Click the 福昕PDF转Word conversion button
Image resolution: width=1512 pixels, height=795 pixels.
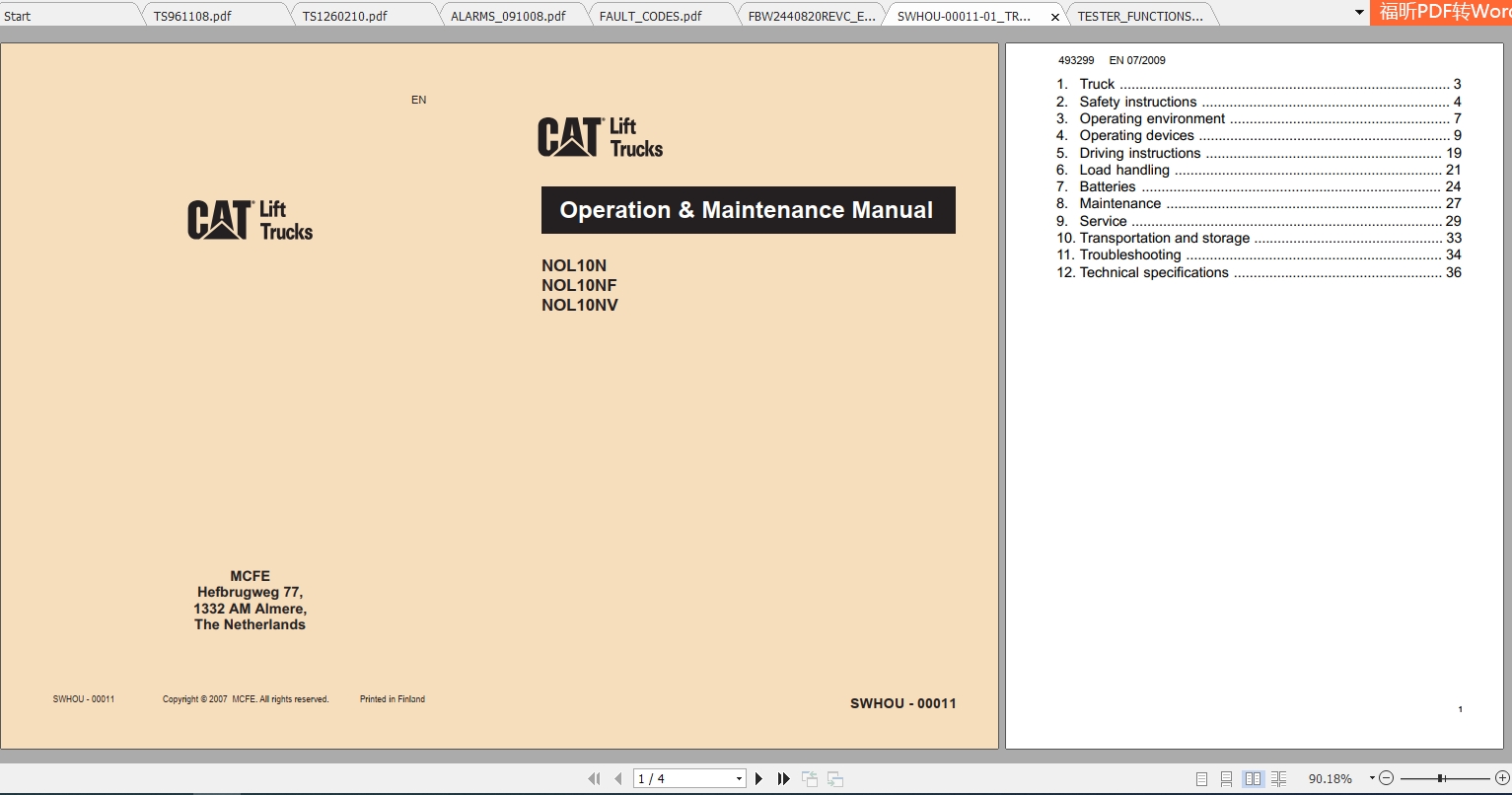[x=1441, y=13]
